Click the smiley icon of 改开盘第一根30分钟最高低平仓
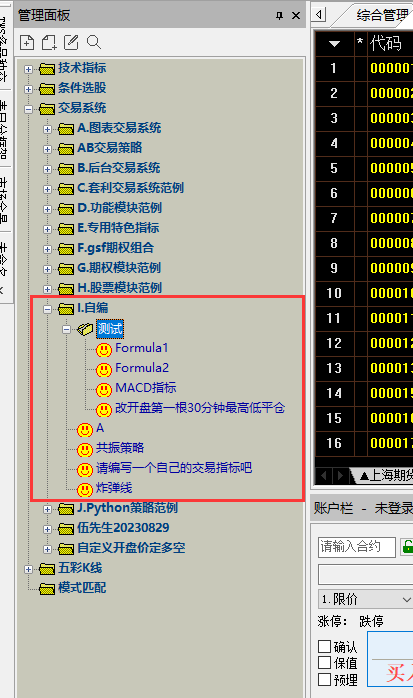The width and height of the screenshot is (413, 698). click(104, 410)
